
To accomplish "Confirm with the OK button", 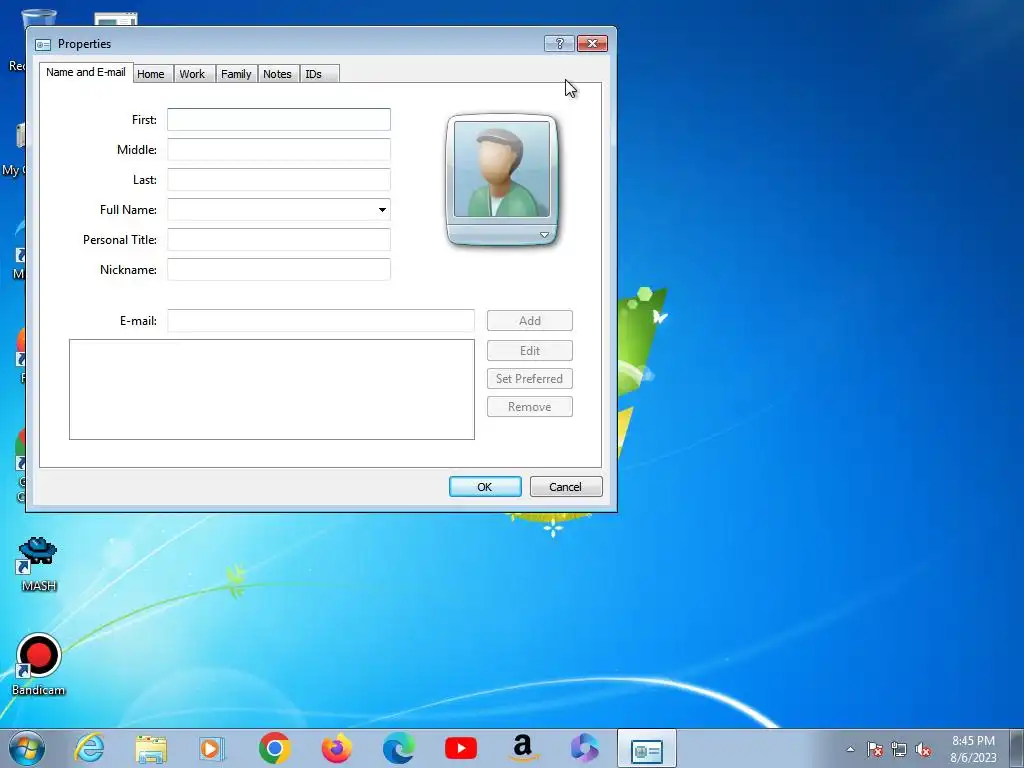I will point(485,487).
